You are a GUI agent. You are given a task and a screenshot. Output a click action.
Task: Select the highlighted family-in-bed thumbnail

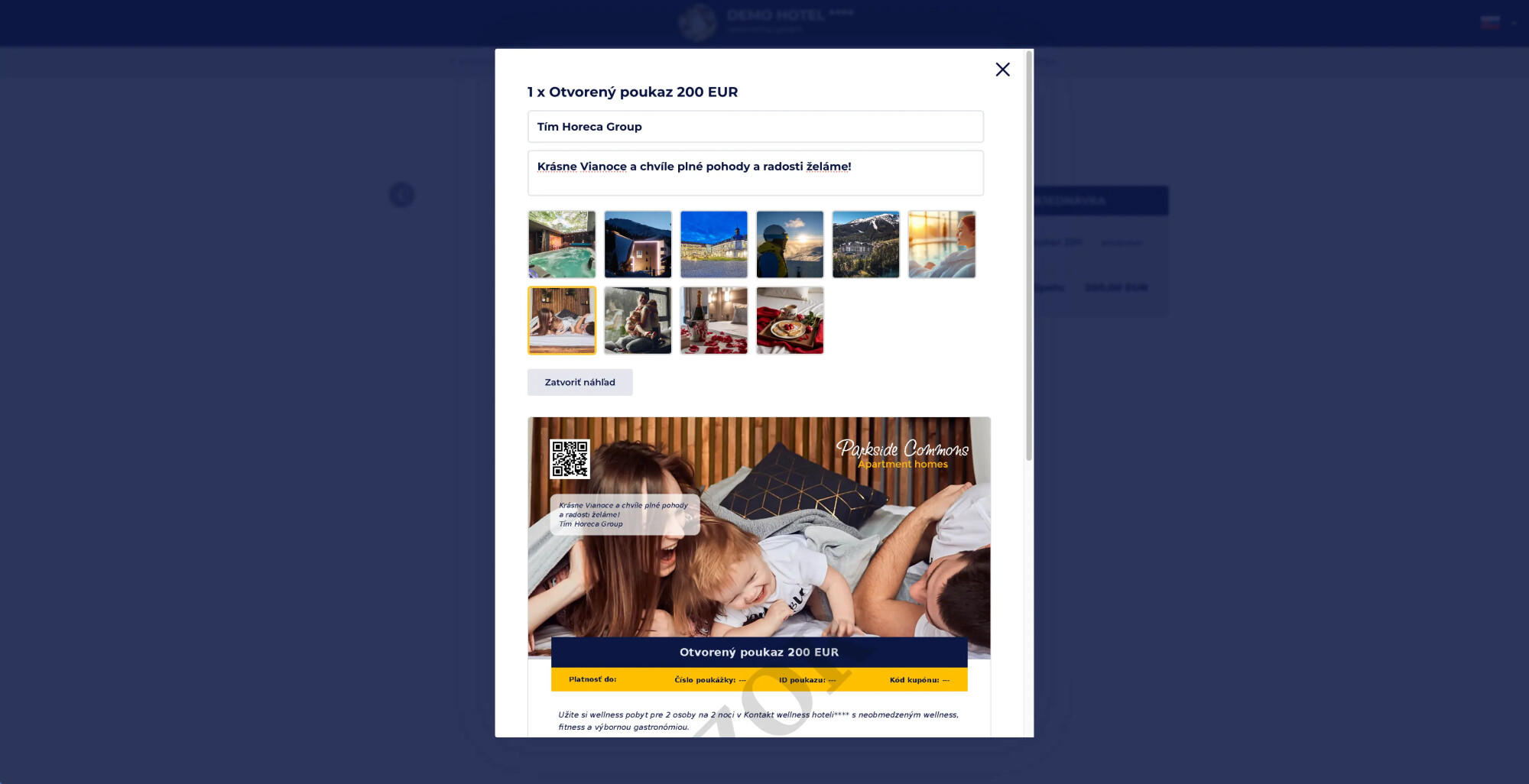coord(561,320)
